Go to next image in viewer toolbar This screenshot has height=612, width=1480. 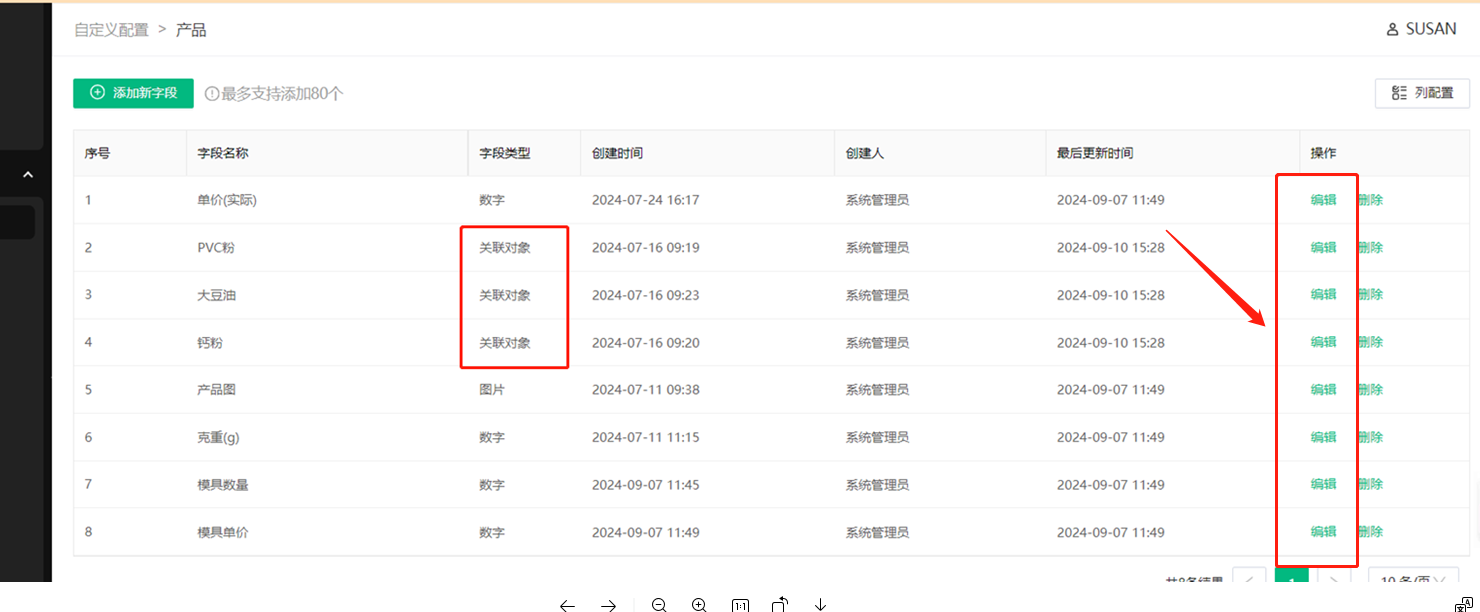(608, 605)
